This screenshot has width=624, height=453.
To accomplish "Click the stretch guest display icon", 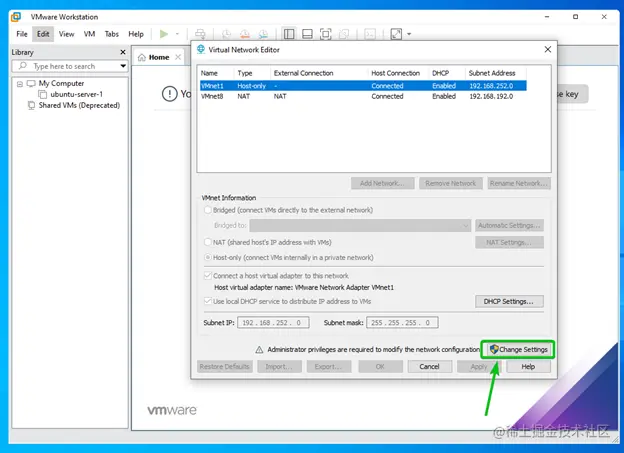I will point(396,34).
